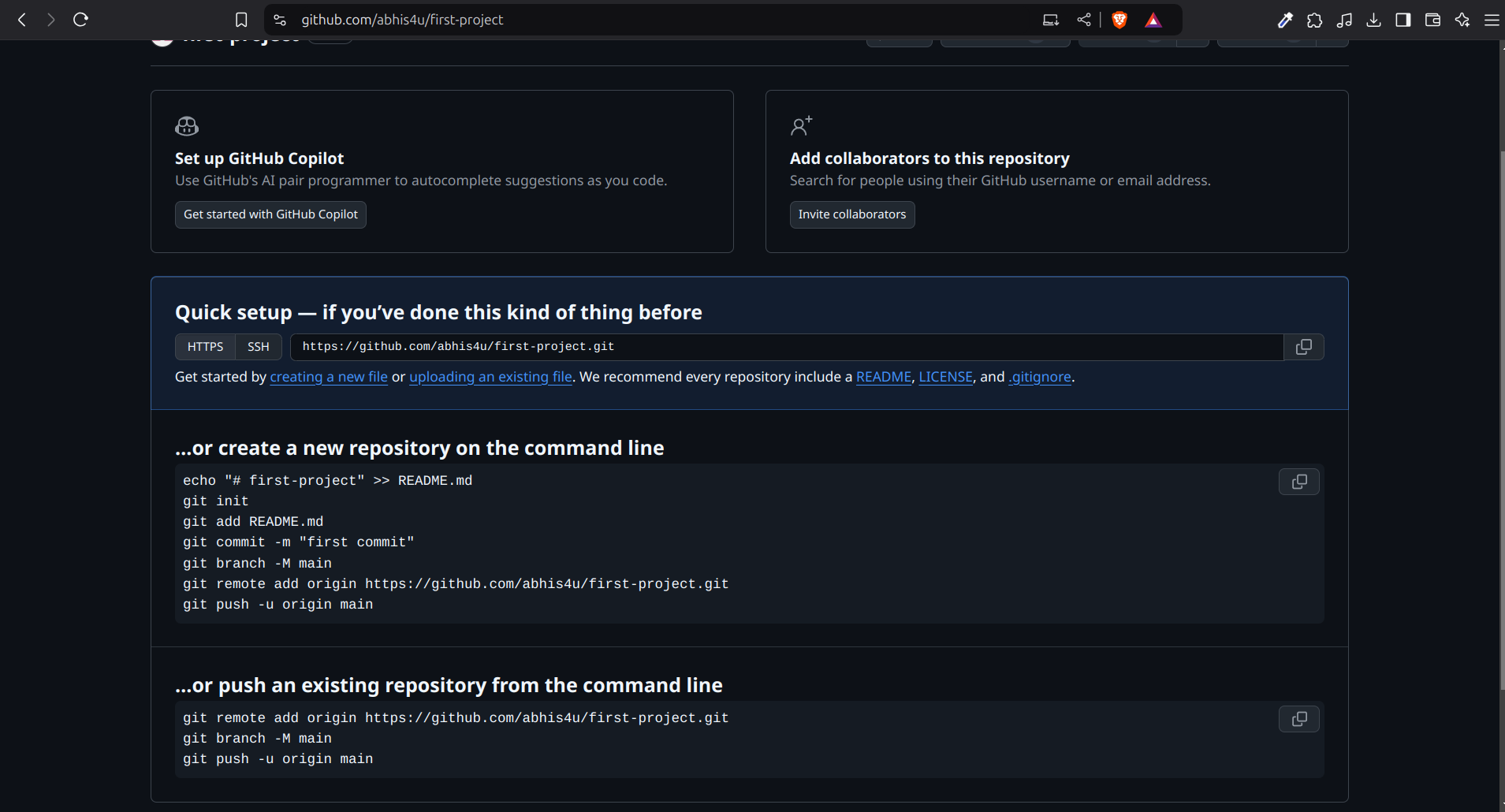Follow the .gitignore link
Screen dimensions: 1505x812
point(1040,377)
